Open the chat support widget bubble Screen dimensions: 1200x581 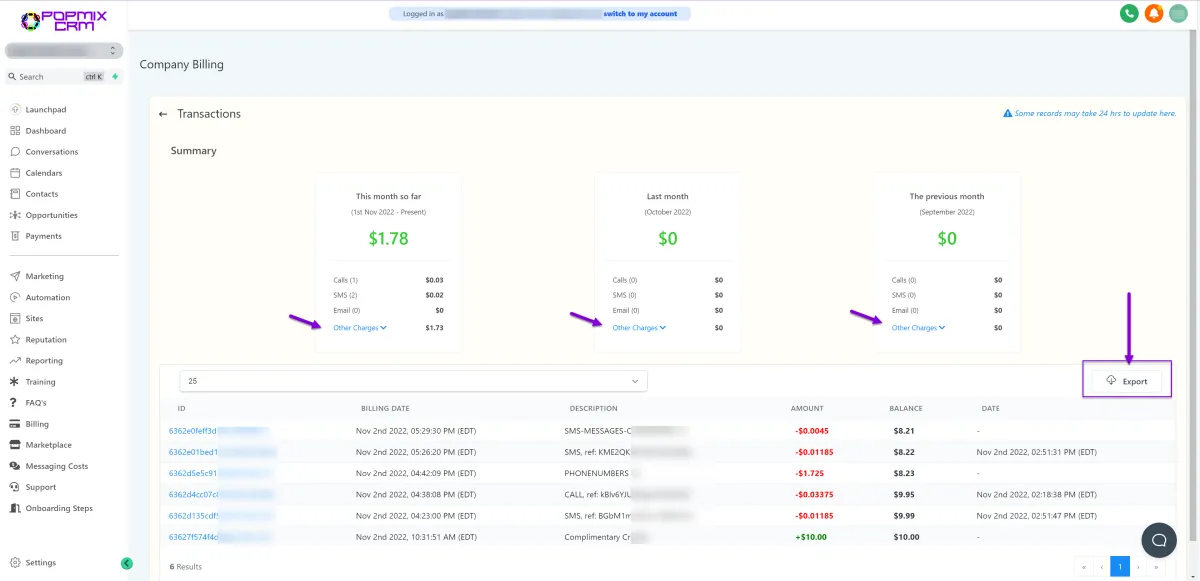pyautogui.click(x=1159, y=540)
